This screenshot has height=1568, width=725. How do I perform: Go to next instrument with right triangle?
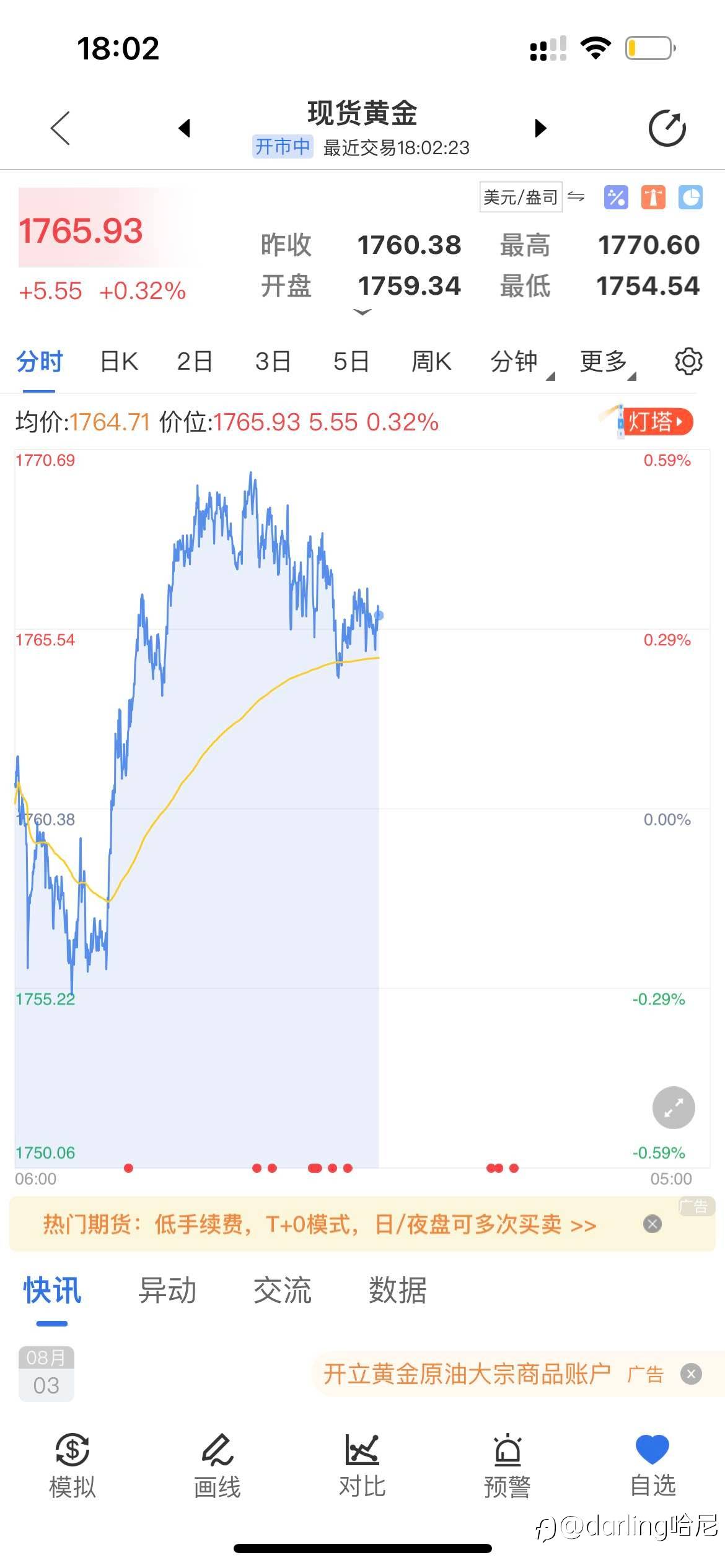[x=540, y=128]
